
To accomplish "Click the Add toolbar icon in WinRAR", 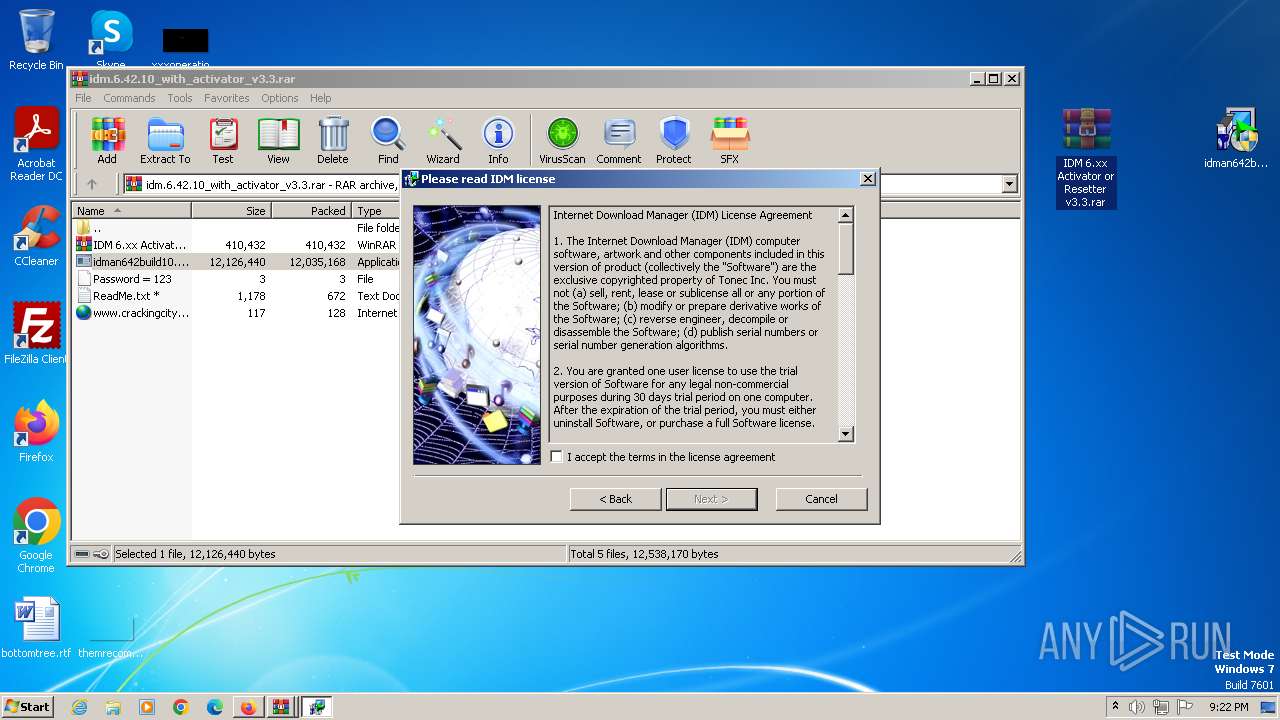I will (107, 140).
